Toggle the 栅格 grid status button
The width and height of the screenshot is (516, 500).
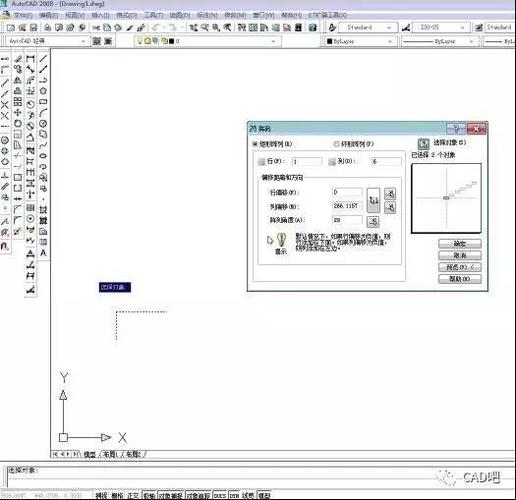tap(117, 495)
